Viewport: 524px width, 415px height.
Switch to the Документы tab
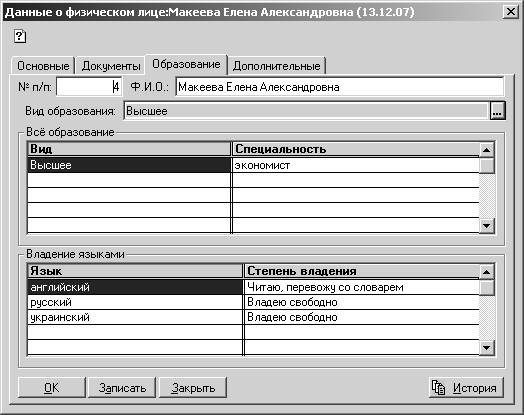click(x=111, y=66)
